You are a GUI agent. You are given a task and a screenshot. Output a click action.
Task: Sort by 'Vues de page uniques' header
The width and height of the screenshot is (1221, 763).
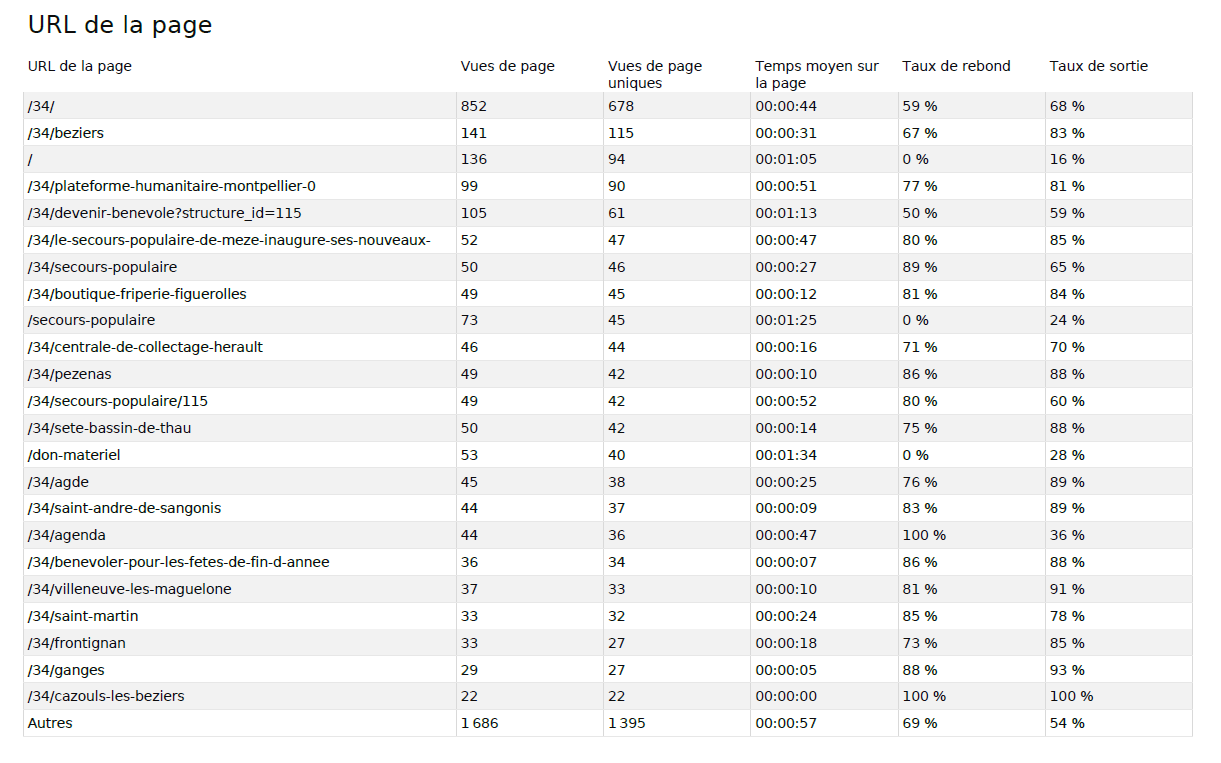655,74
